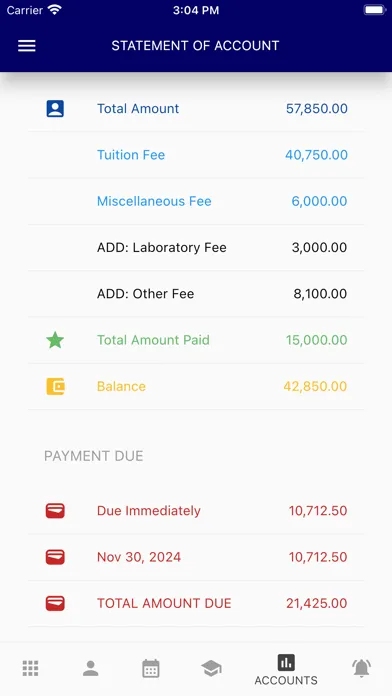Tap the card icon beside TOTAL AMOUNT DUE
This screenshot has width=392, height=696.
(x=55, y=603)
